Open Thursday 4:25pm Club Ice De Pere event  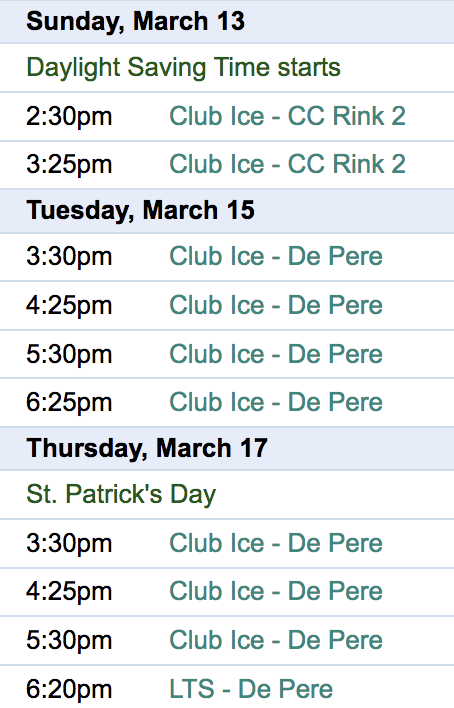[x=276, y=591]
